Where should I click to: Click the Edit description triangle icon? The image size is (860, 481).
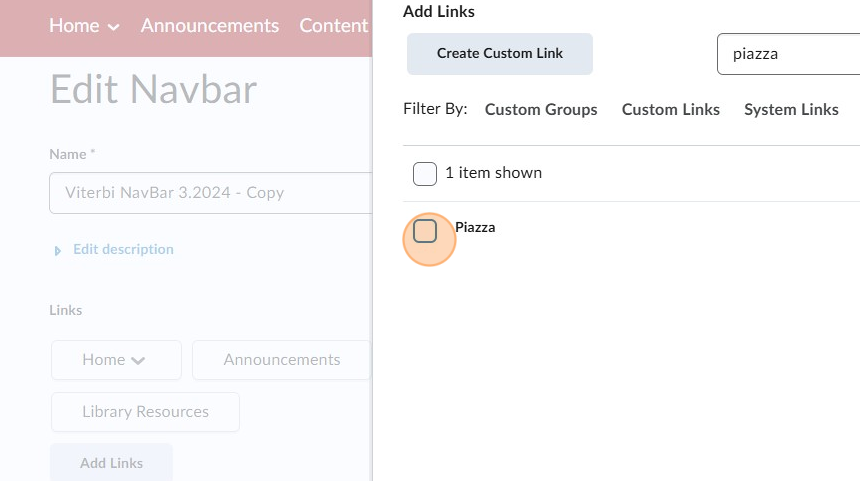point(58,250)
